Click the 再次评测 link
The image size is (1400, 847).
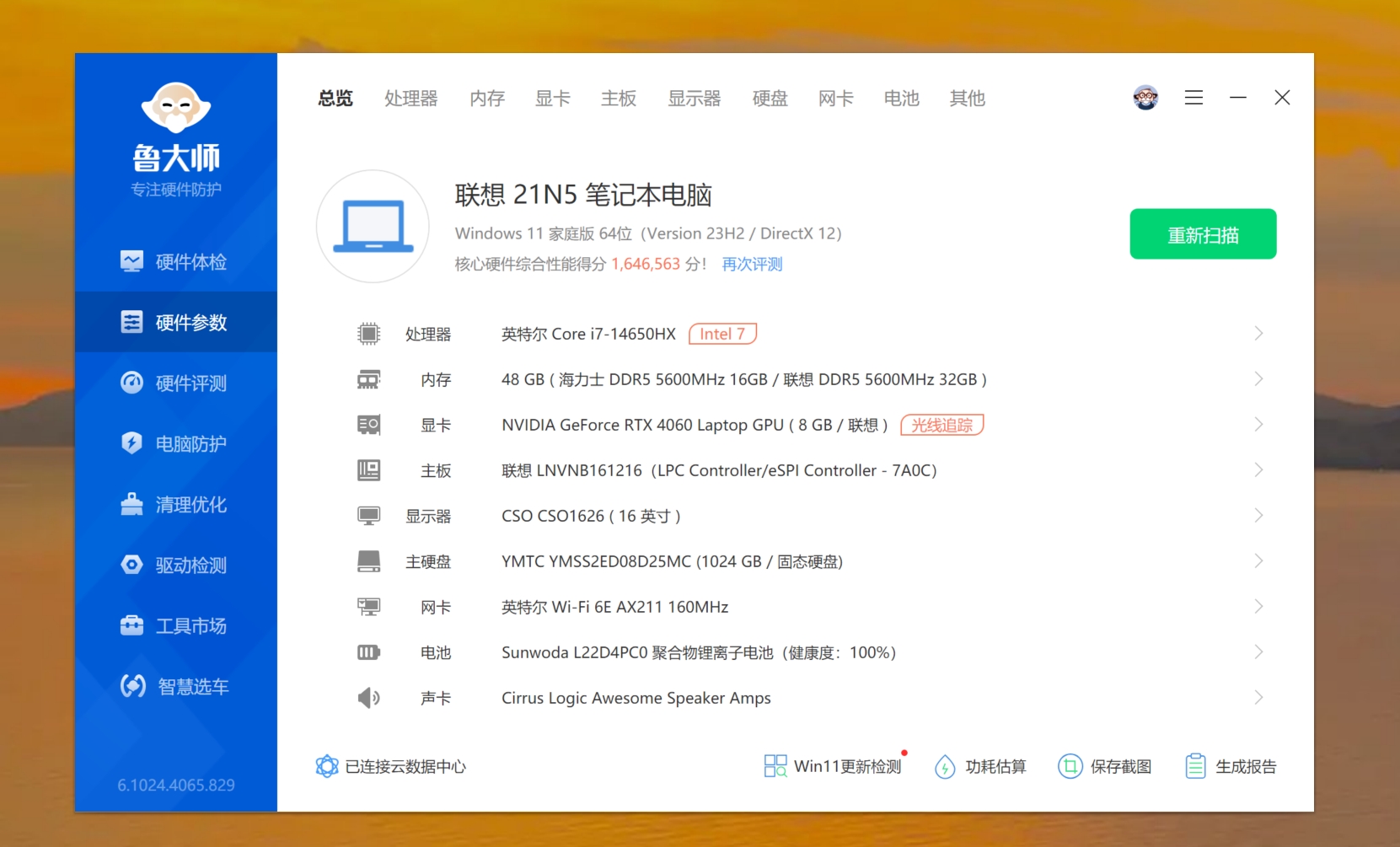(x=752, y=265)
